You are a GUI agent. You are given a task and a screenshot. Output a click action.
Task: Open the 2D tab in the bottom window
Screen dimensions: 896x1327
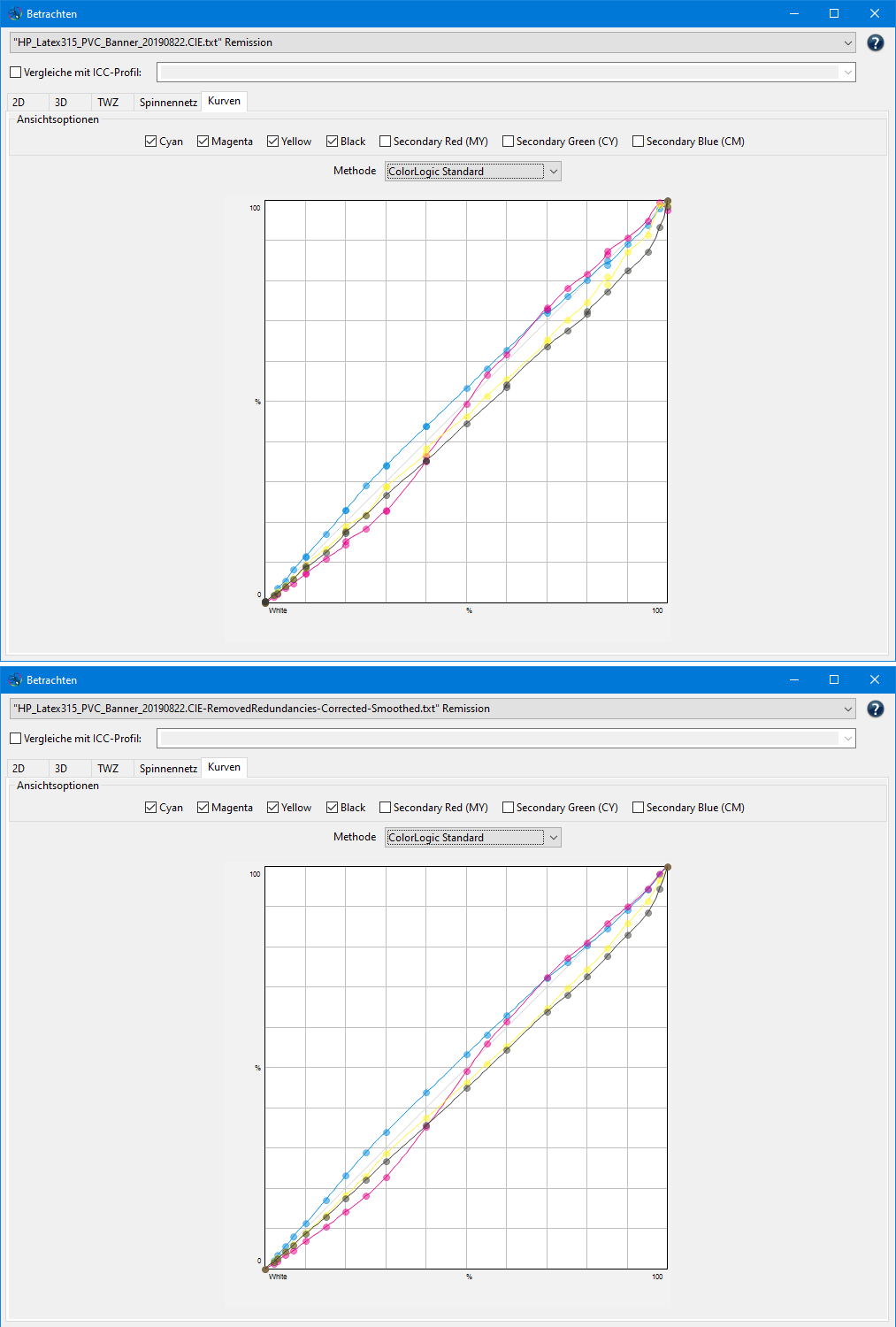coord(19,769)
